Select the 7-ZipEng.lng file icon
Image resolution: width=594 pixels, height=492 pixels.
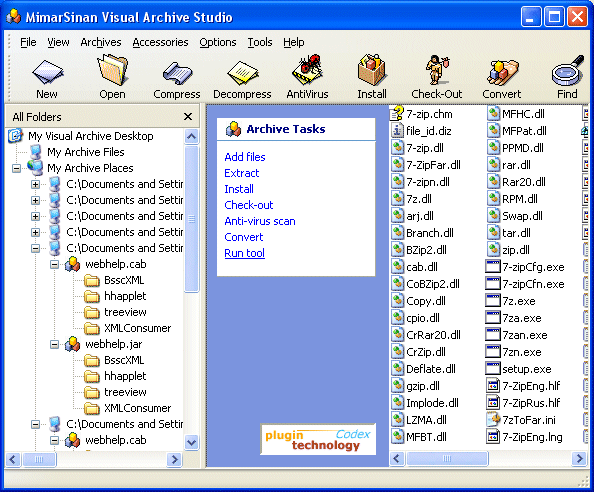point(493,437)
